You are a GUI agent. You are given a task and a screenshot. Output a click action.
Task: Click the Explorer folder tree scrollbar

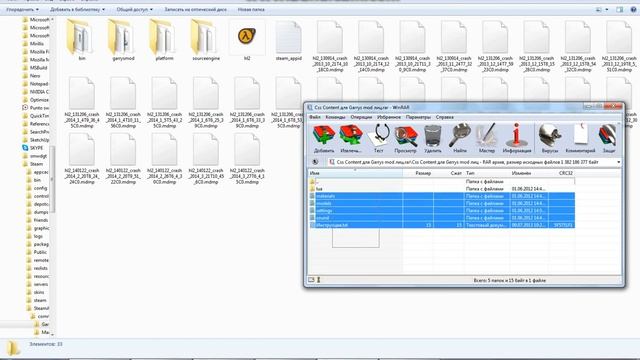[x=52, y=180]
